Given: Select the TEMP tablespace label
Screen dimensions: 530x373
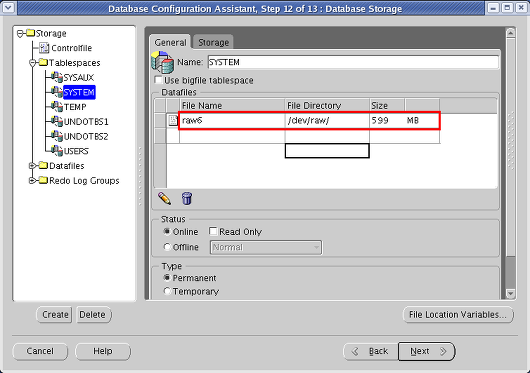Looking at the screenshot, I should tap(75, 107).
